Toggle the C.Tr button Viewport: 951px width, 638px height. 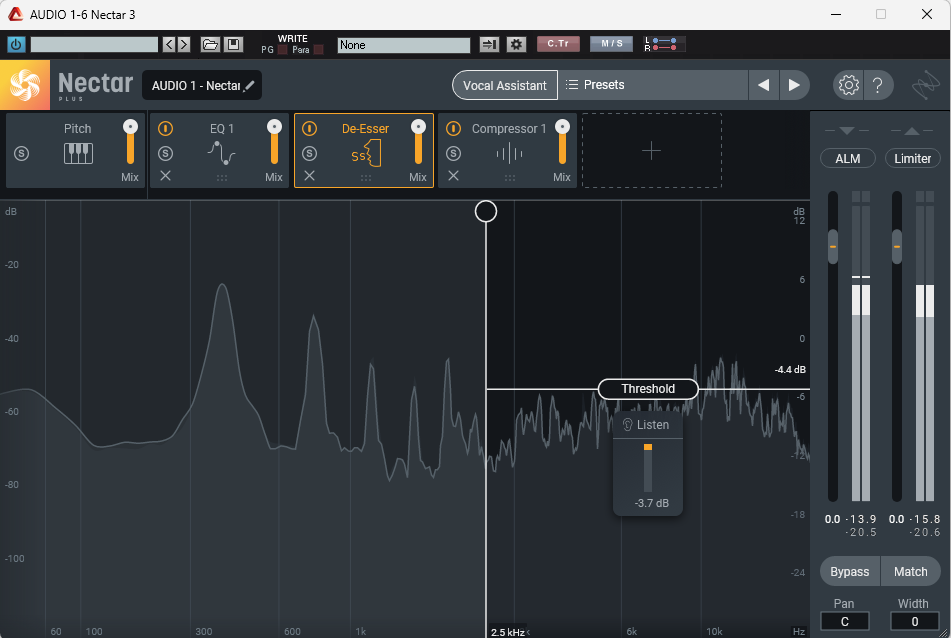coord(558,44)
